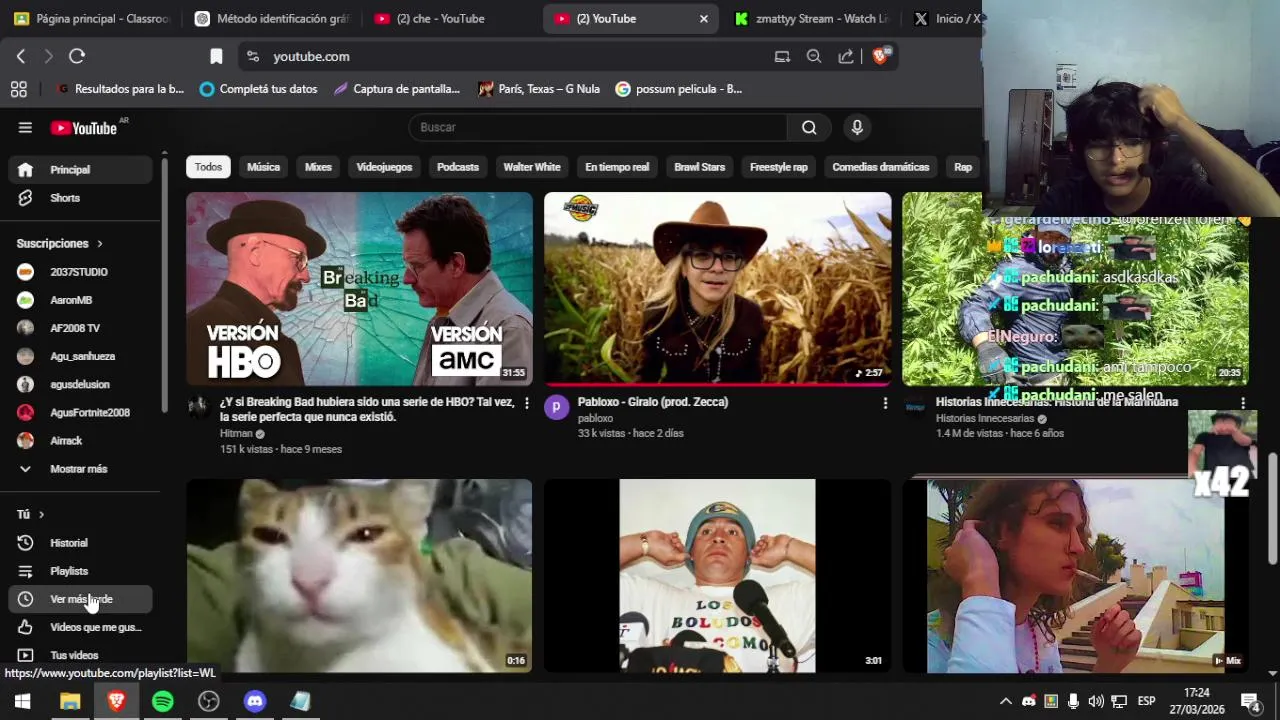1280x720 pixels.
Task: Show hidden system tray icons
Action: (1006, 701)
